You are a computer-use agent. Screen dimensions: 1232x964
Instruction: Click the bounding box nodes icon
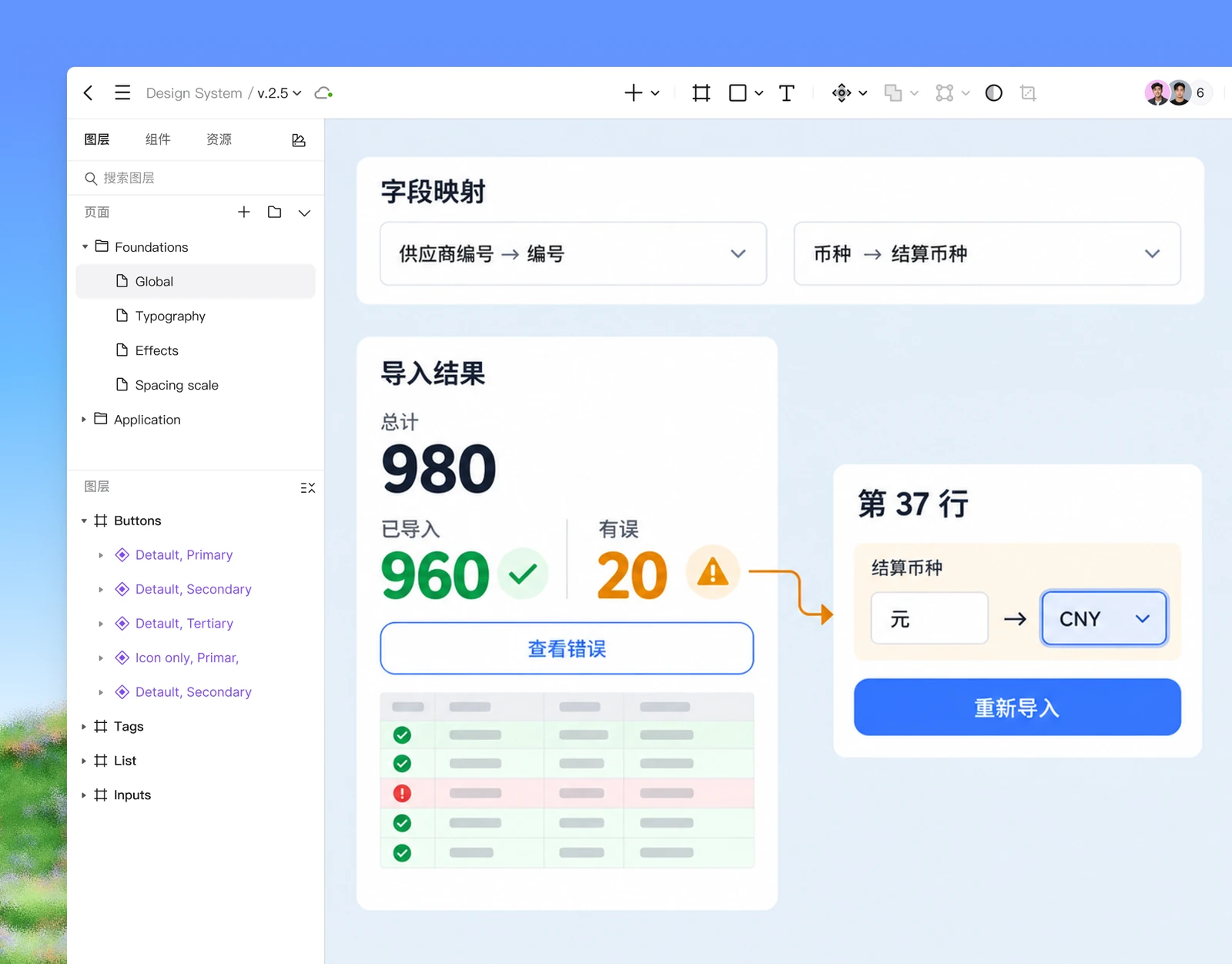(x=945, y=93)
